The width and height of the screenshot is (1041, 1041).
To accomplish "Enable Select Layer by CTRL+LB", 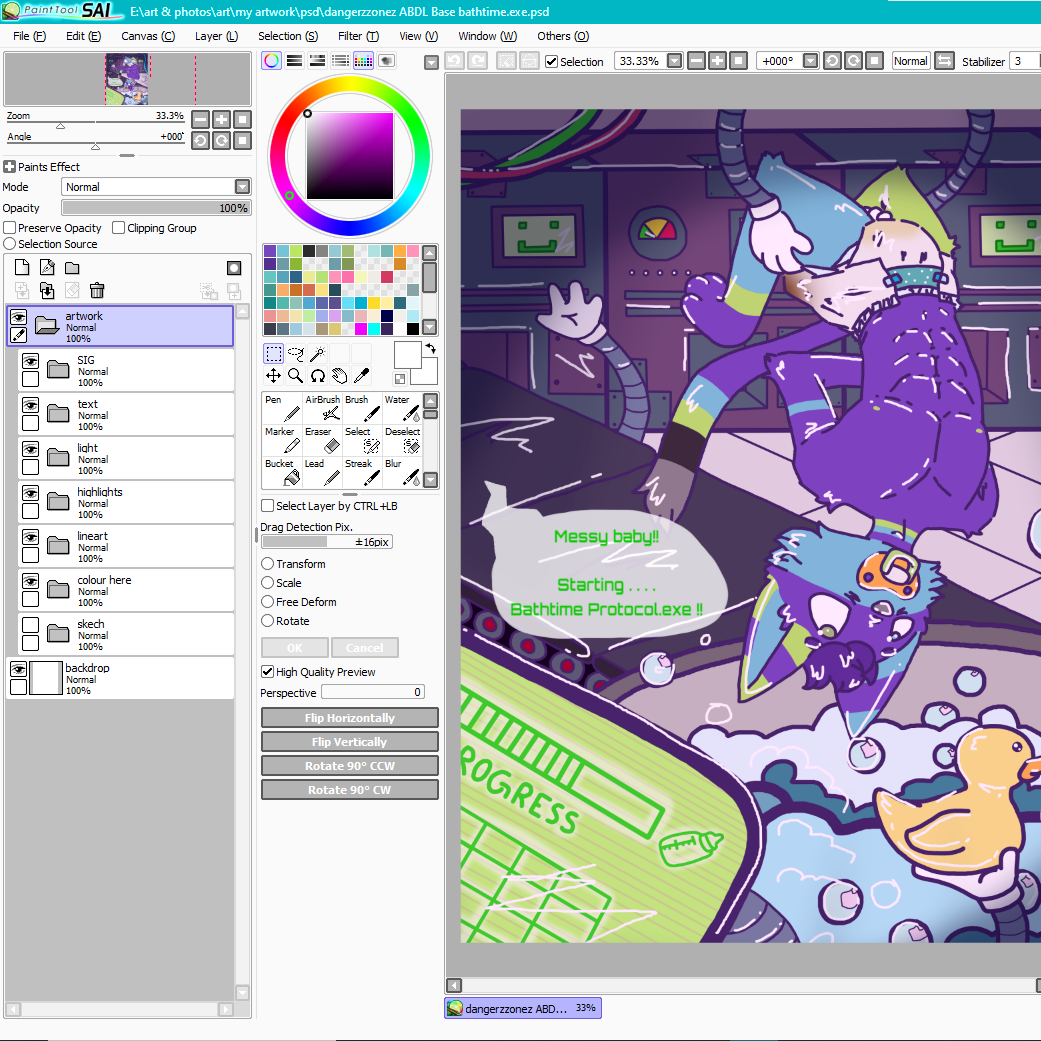I will pos(268,506).
